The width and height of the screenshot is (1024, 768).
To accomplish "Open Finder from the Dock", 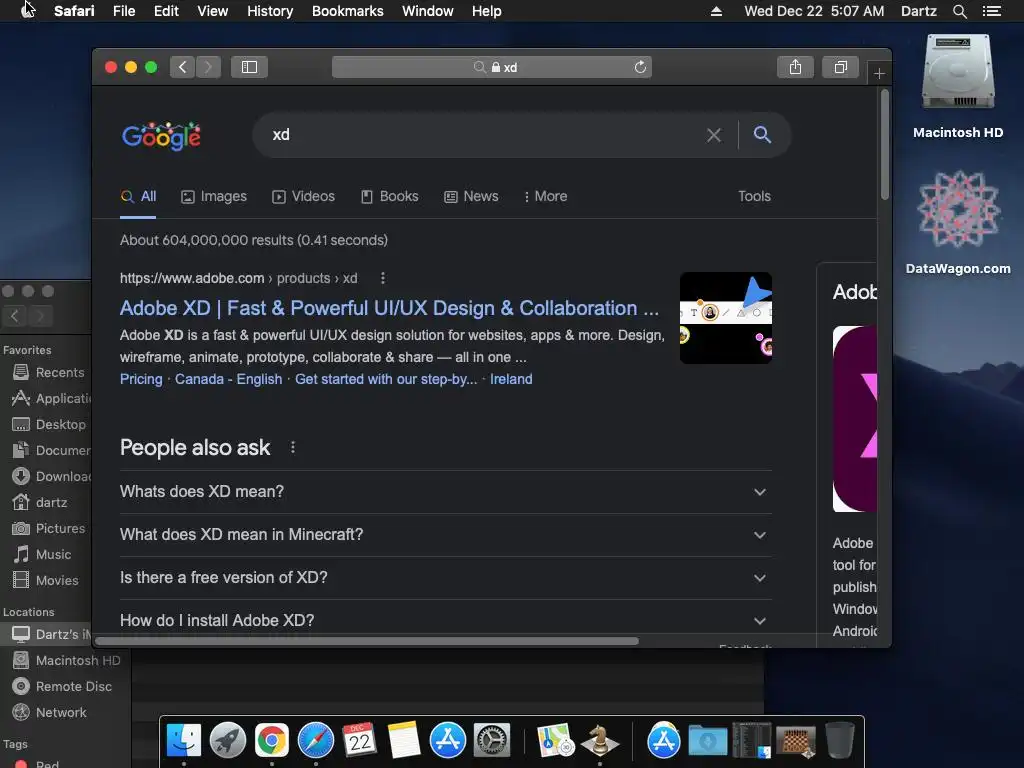I will (184, 740).
